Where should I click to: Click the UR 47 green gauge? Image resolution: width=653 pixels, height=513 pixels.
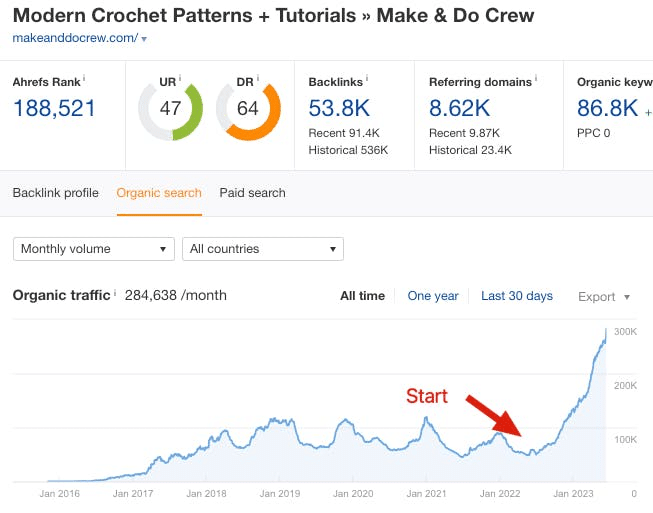pyautogui.click(x=170, y=109)
